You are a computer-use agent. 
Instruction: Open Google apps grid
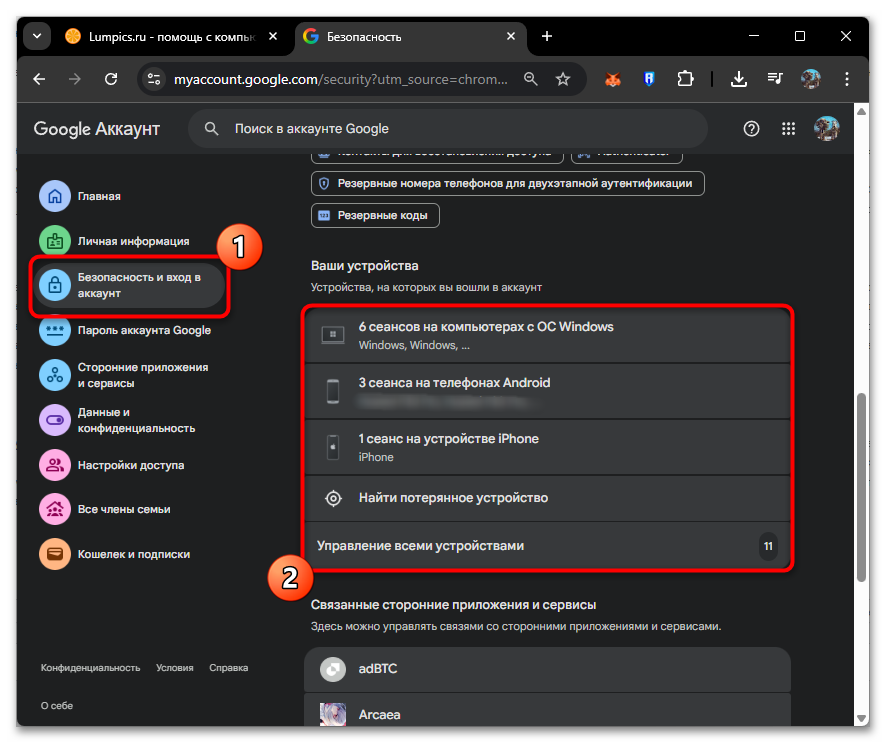tap(788, 129)
